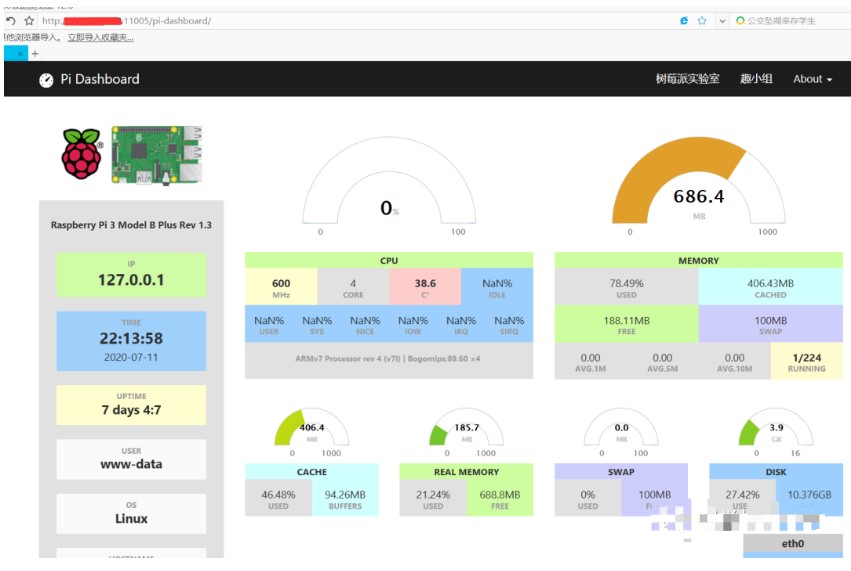The height and width of the screenshot is (571, 851).
Task: Click the 0.00 AVG.5M load cell
Action: coord(662,361)
